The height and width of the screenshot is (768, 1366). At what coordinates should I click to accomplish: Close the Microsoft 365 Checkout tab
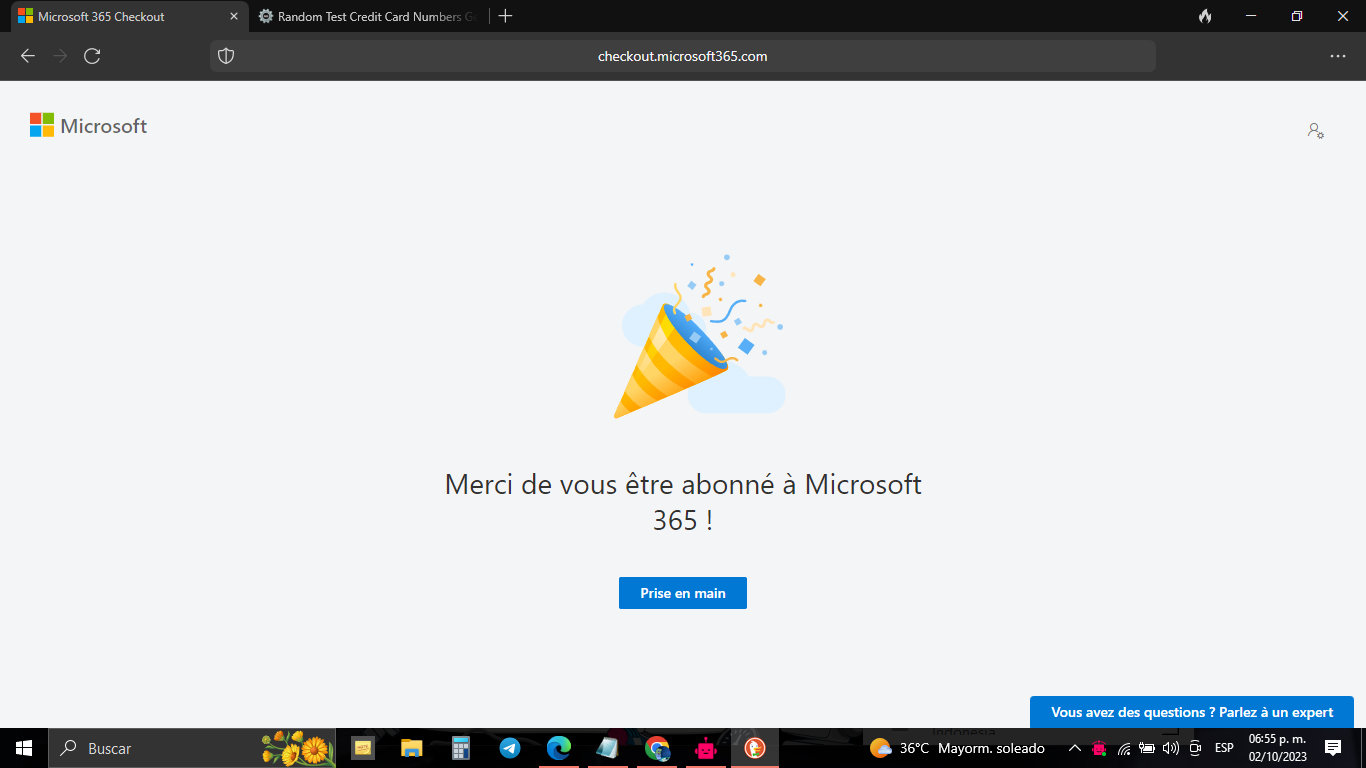(x=233, y=16)
